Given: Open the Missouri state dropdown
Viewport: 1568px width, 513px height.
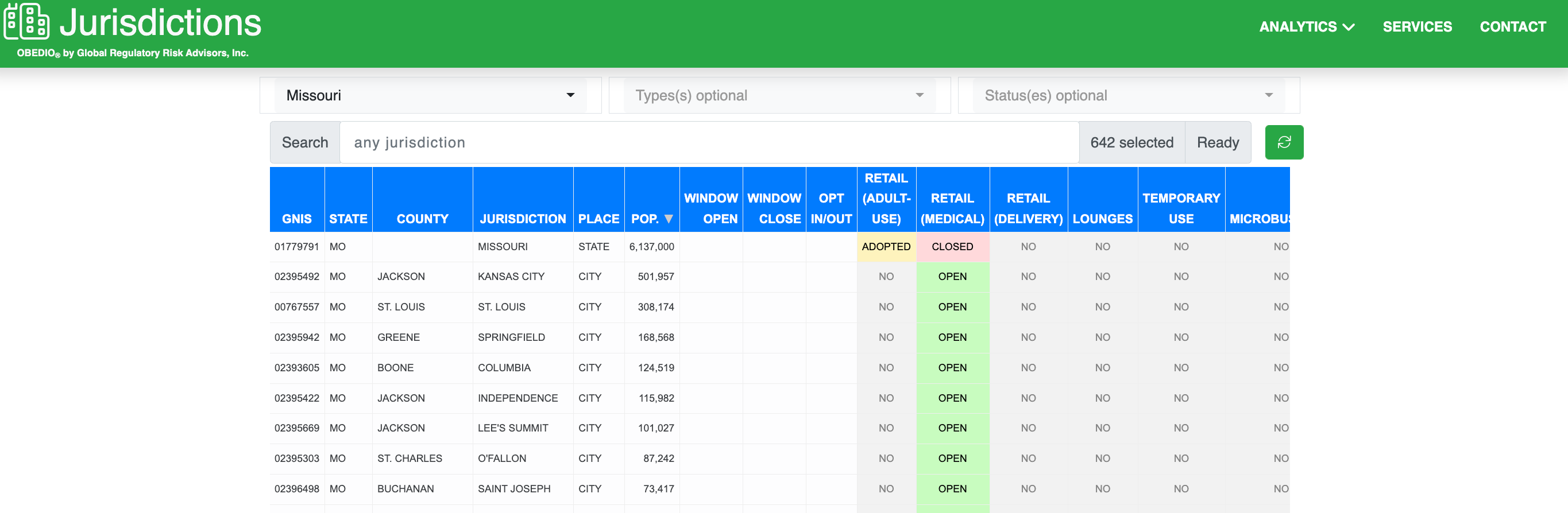Looking at the screenshot, I should coord(430,95).
